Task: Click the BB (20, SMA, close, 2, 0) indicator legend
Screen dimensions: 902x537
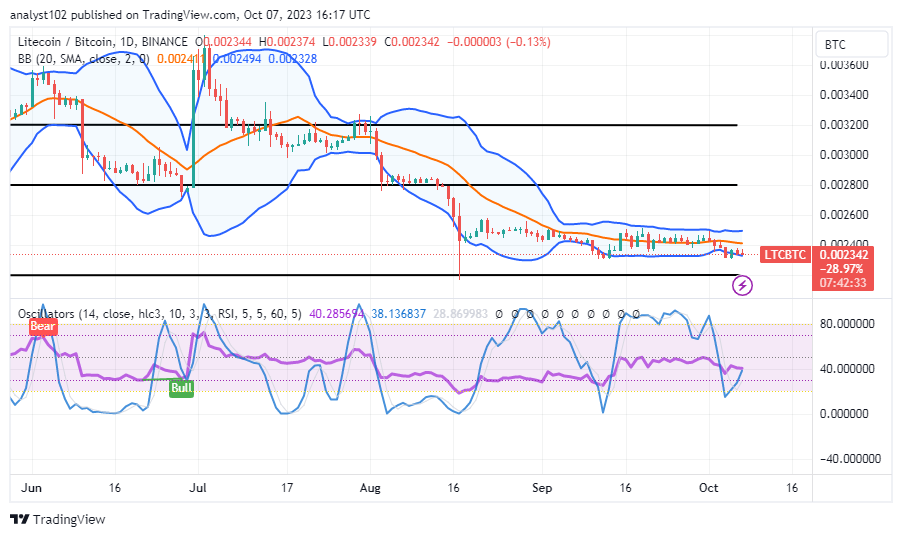Action: pyautogui.click(x=84, y=59)
